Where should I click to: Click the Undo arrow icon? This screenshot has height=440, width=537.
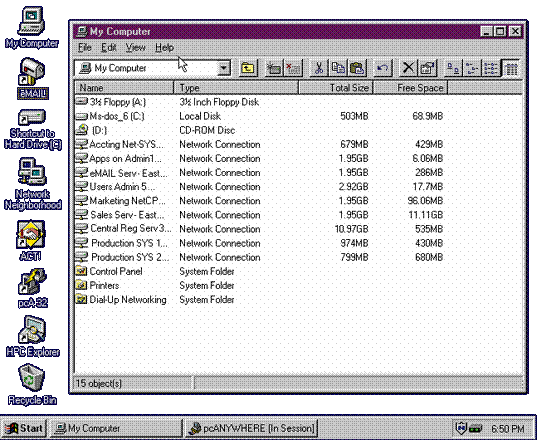point(382,68)
